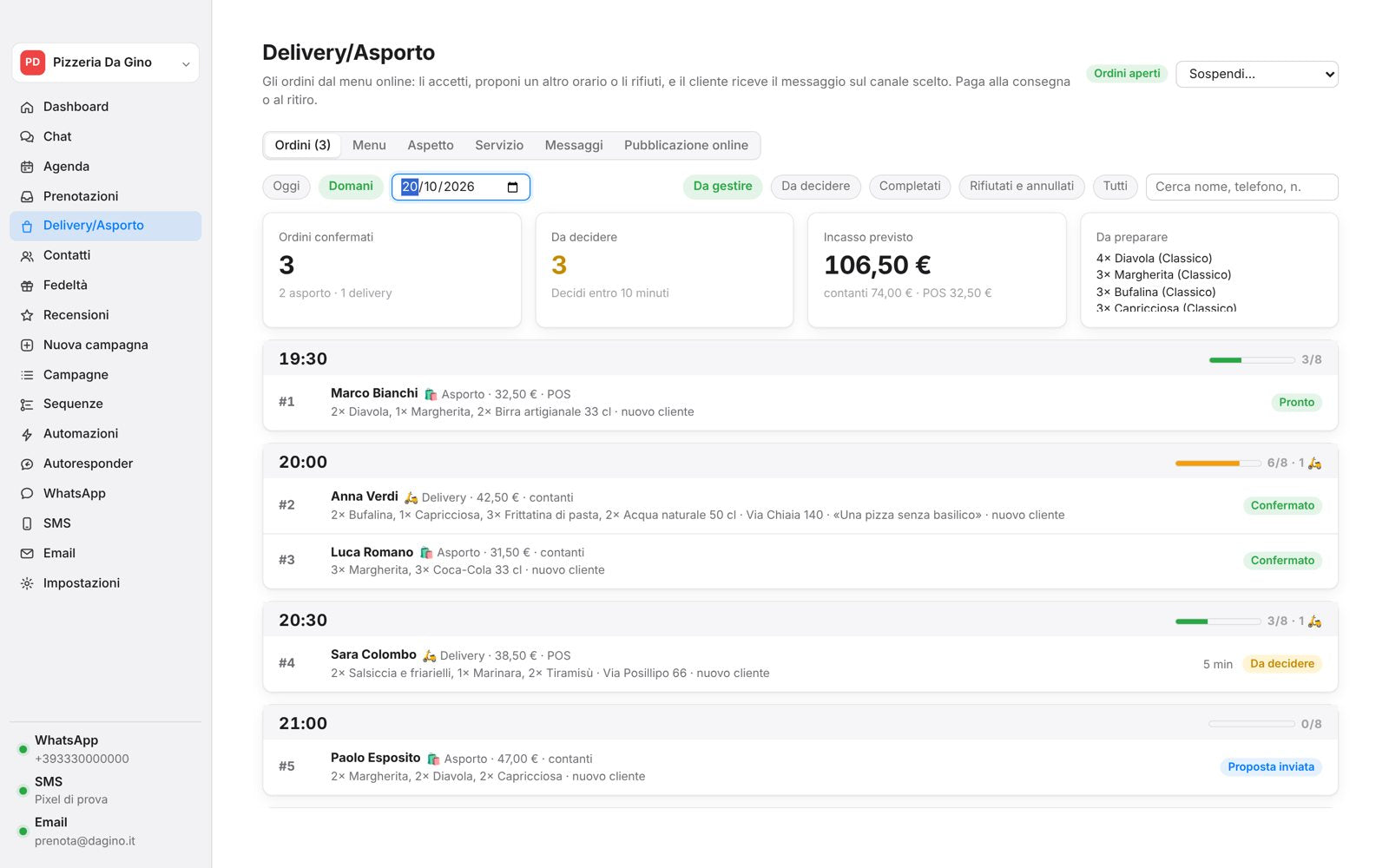This screenshot has width=1389, height=868.
Task: Open the Impostazioni gear icon
Action: [27, 583]
